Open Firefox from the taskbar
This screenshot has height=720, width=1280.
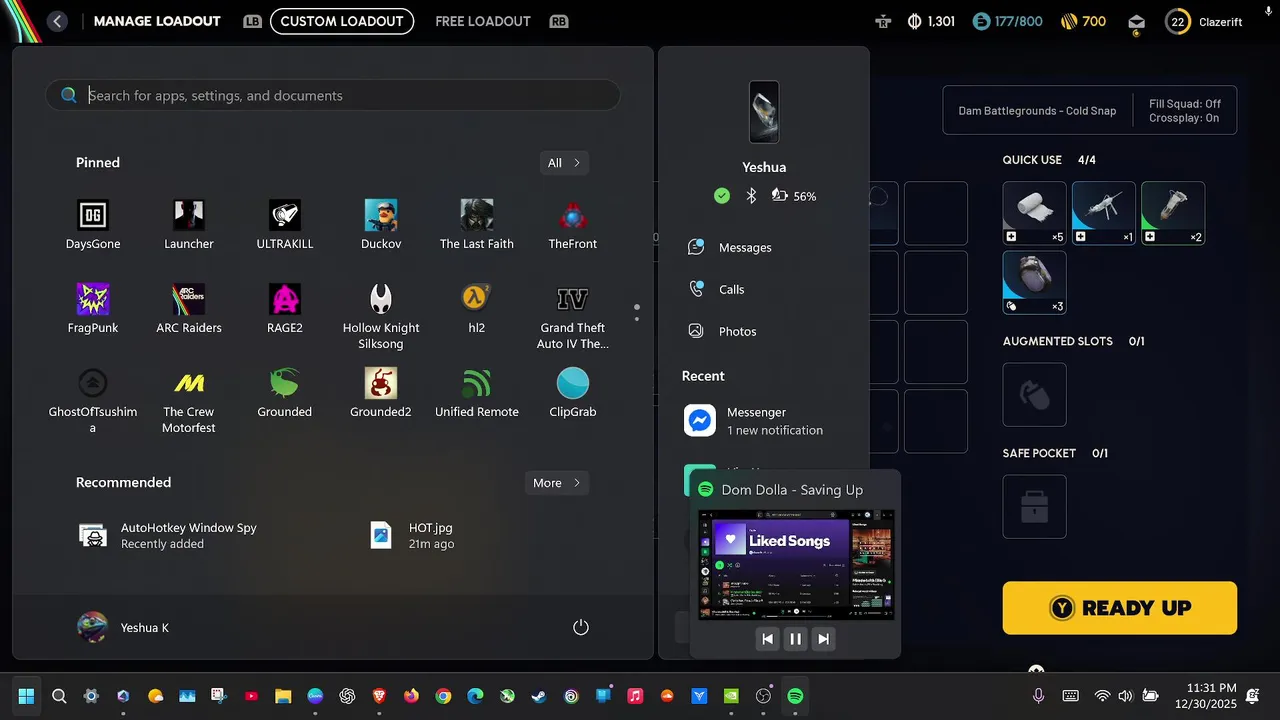pos(411,696)
